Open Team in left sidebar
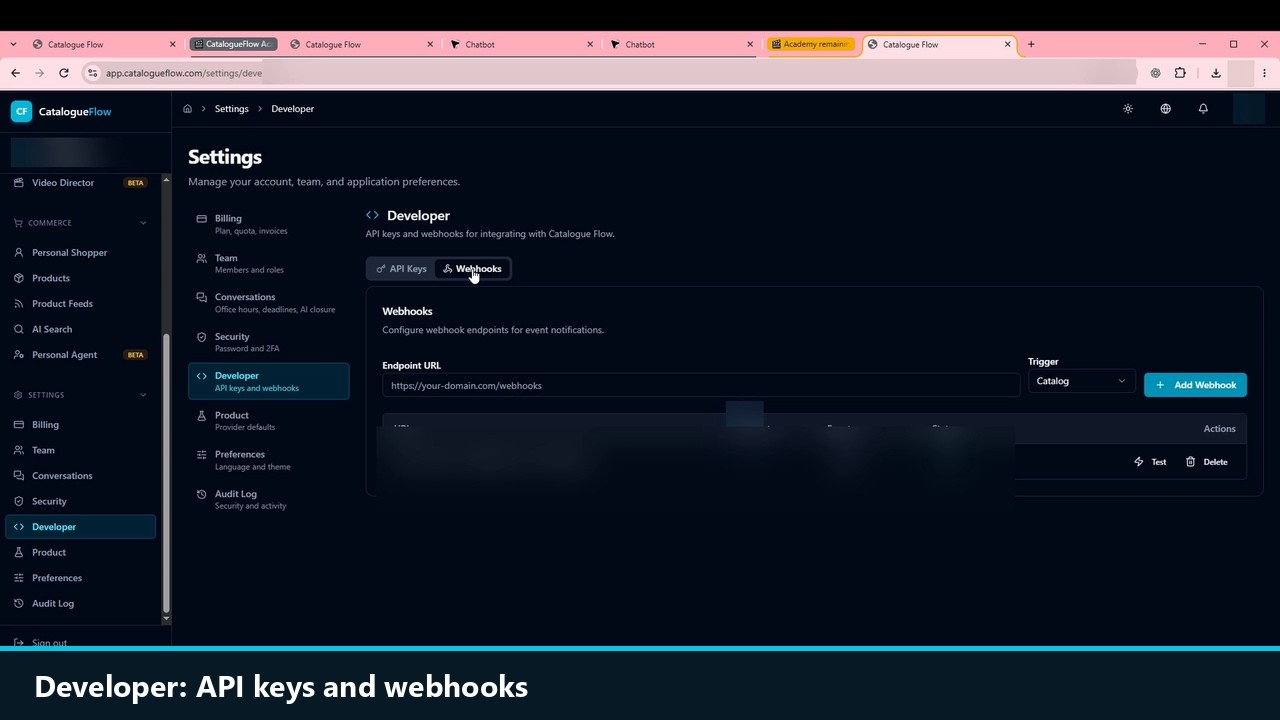 80,451
